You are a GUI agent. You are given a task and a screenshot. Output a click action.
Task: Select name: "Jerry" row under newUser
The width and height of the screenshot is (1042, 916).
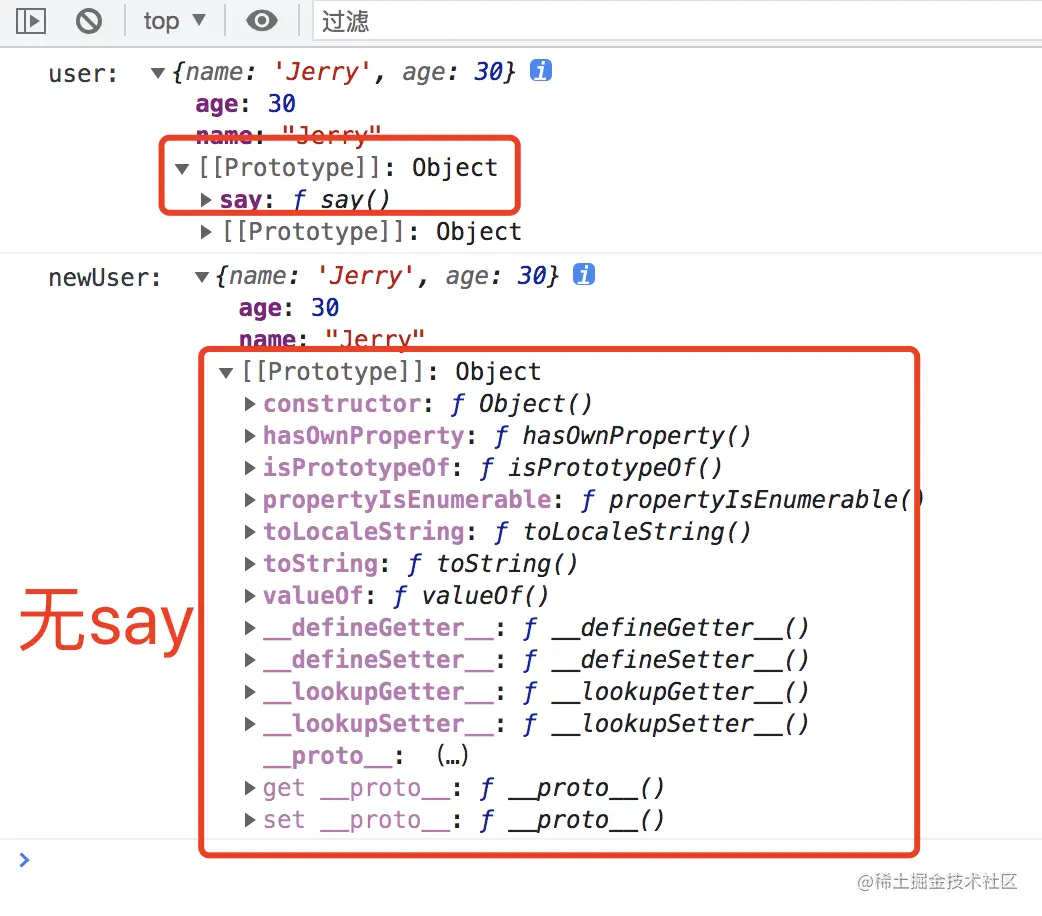[x=332, y=338]
